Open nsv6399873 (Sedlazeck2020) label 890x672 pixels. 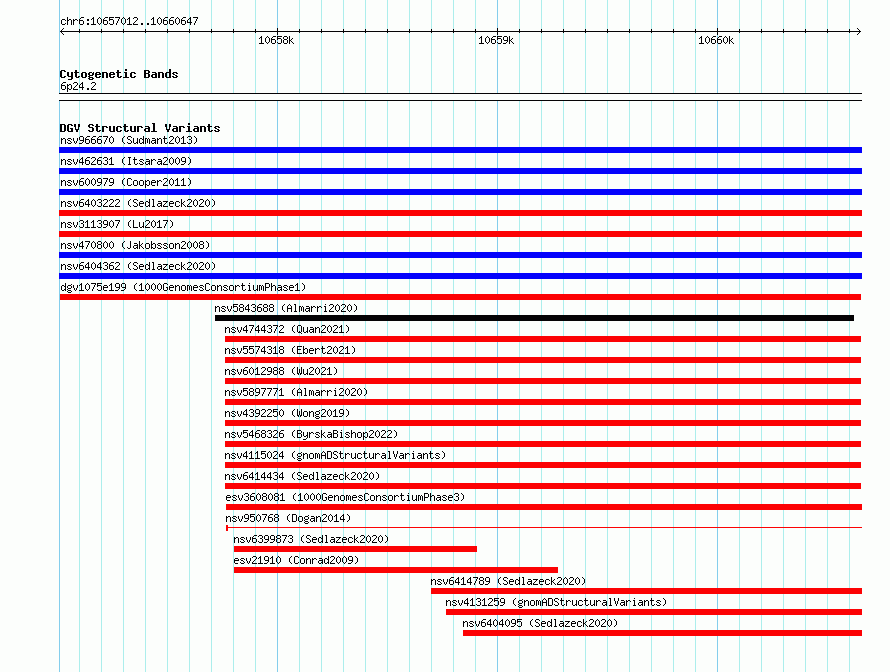click(x=311, y=539)
